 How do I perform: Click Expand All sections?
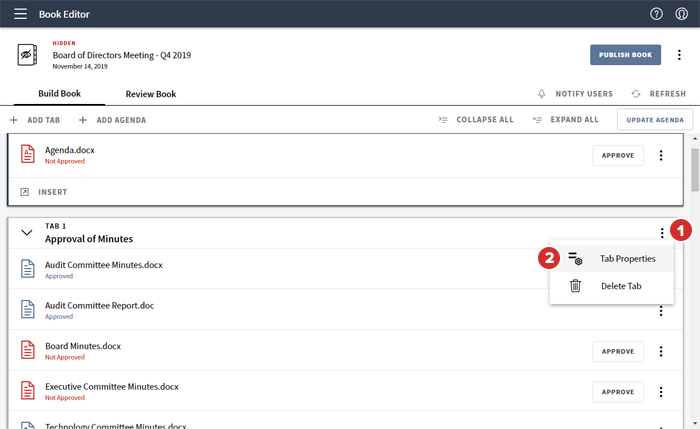565,120
